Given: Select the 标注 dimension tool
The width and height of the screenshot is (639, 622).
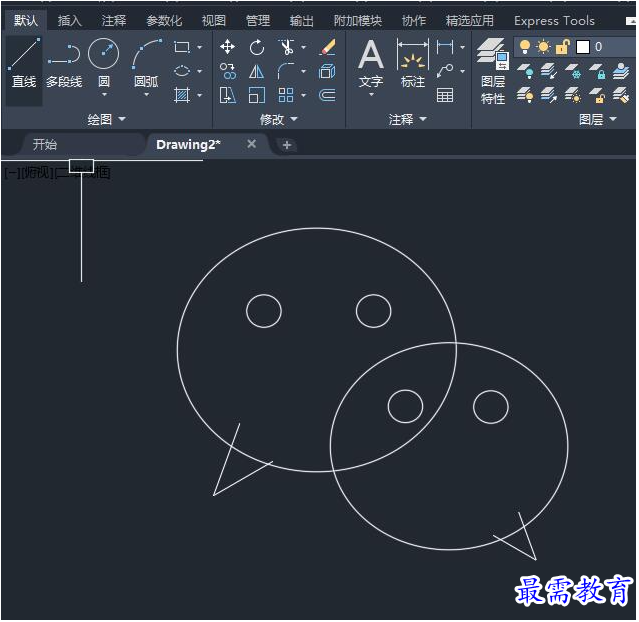Looking at the screenshot, I should click(x=412, y=64).
